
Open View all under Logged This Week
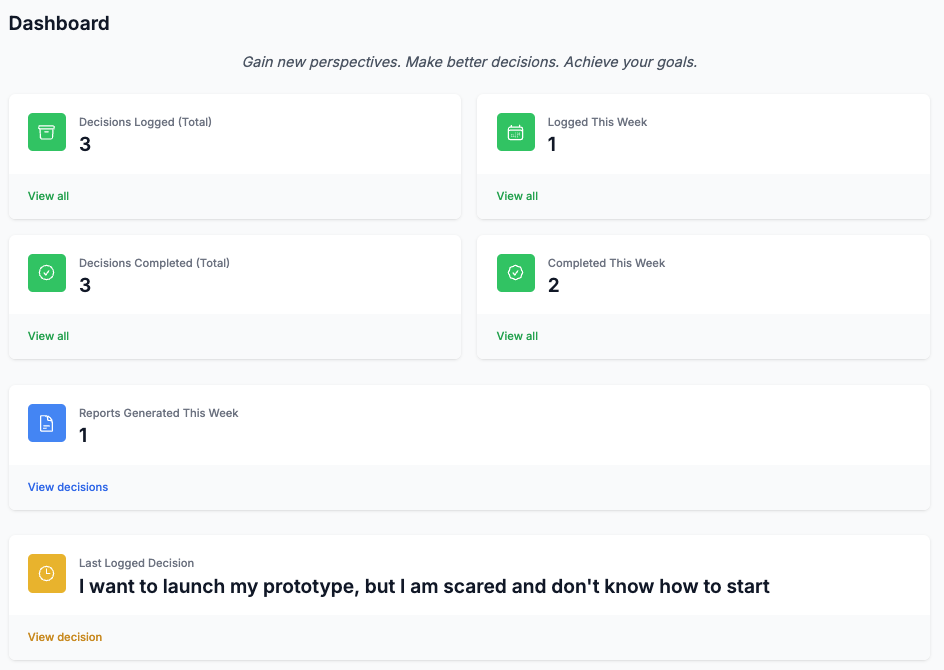[517, 196]
